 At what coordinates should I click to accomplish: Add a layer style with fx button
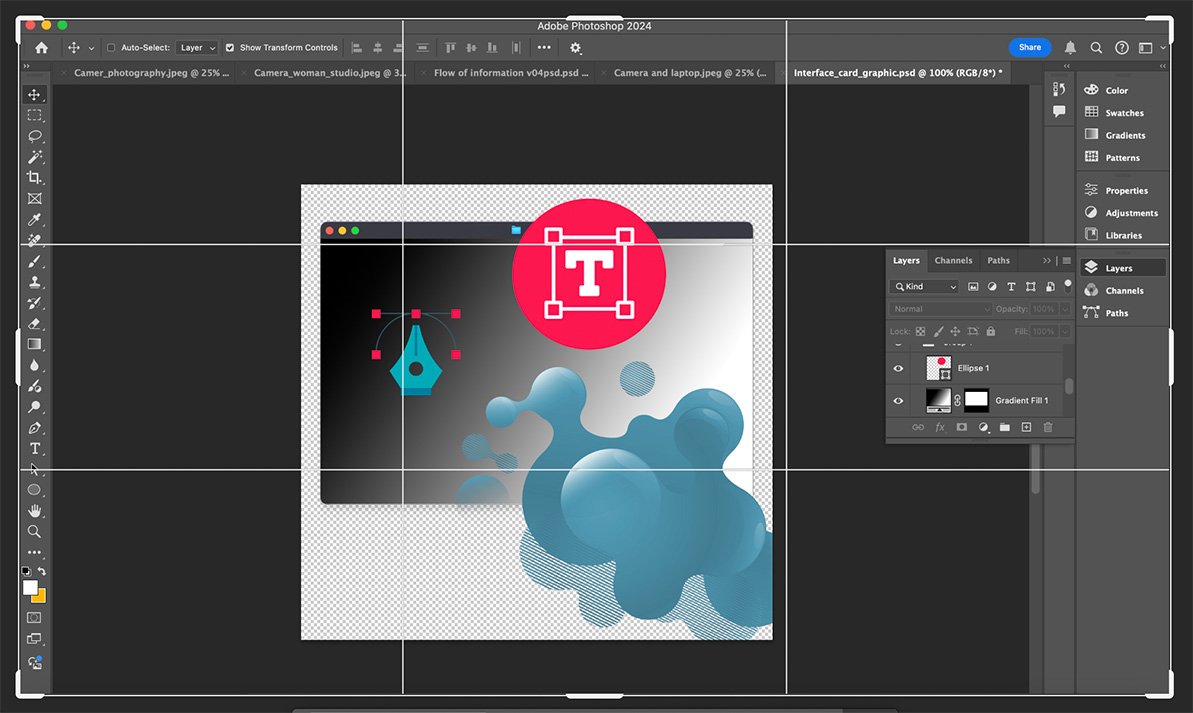point(940,428)
